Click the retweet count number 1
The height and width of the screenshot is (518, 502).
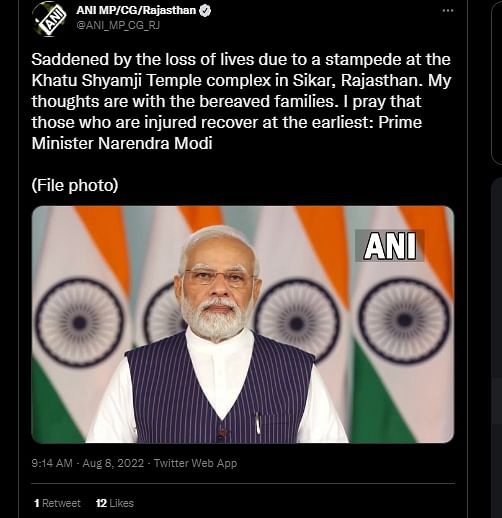36,503
